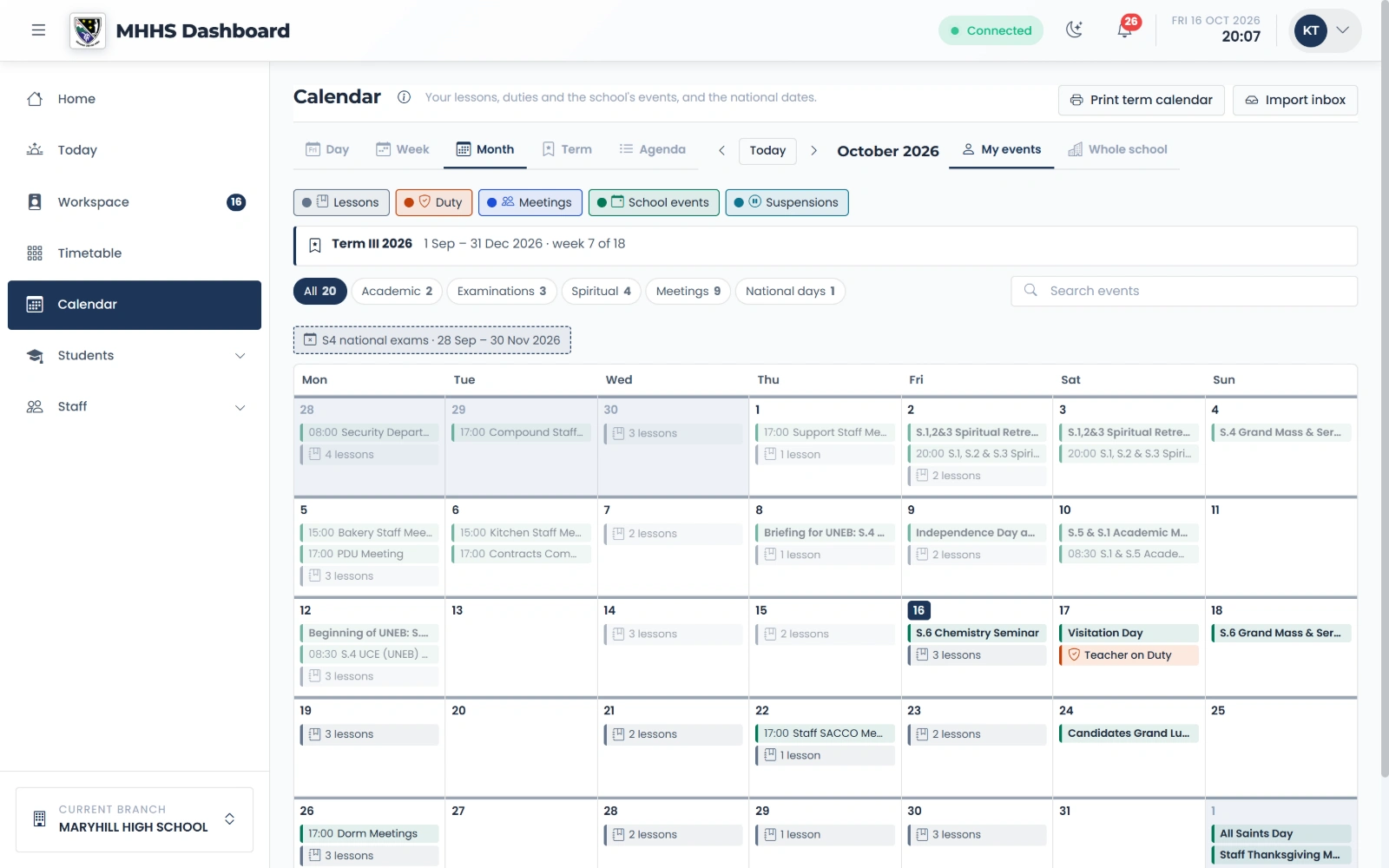Viewport: 1389px width, 868px height.
Task: Open the KT user account dropdown
Action: pos(1325,30)
